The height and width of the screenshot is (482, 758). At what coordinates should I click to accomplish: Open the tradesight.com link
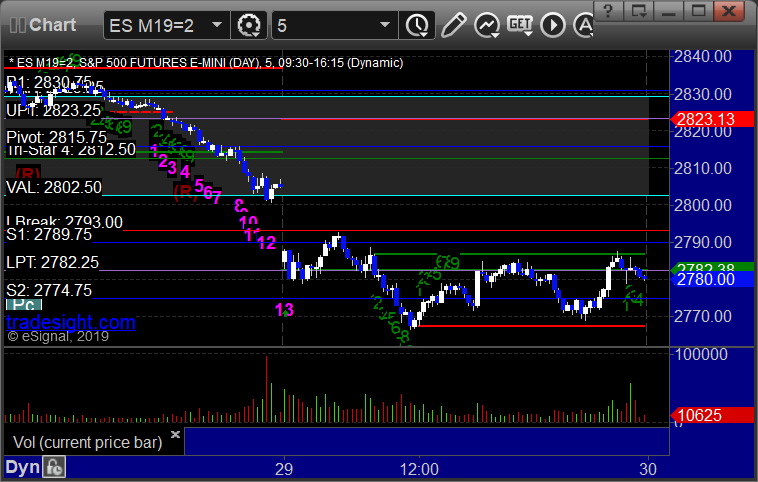pos(71,322)
